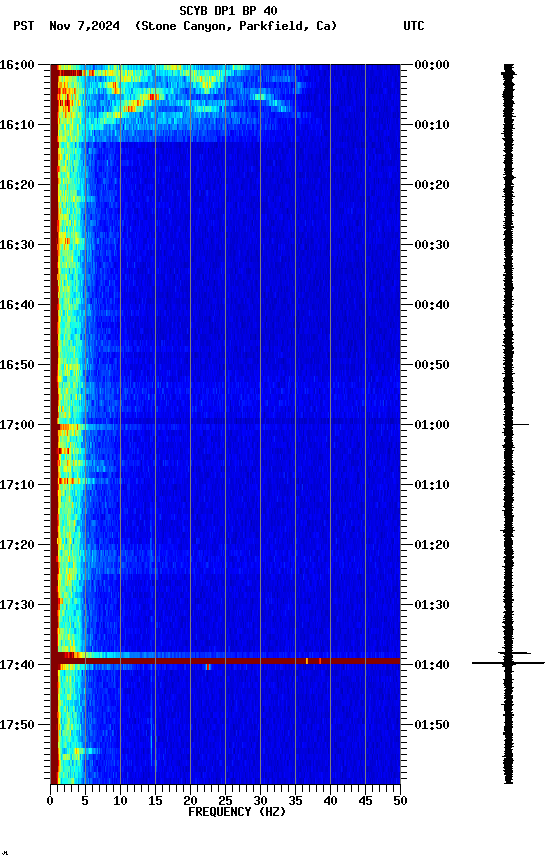Click the 00:20 UTC time label

coord(432,185)
